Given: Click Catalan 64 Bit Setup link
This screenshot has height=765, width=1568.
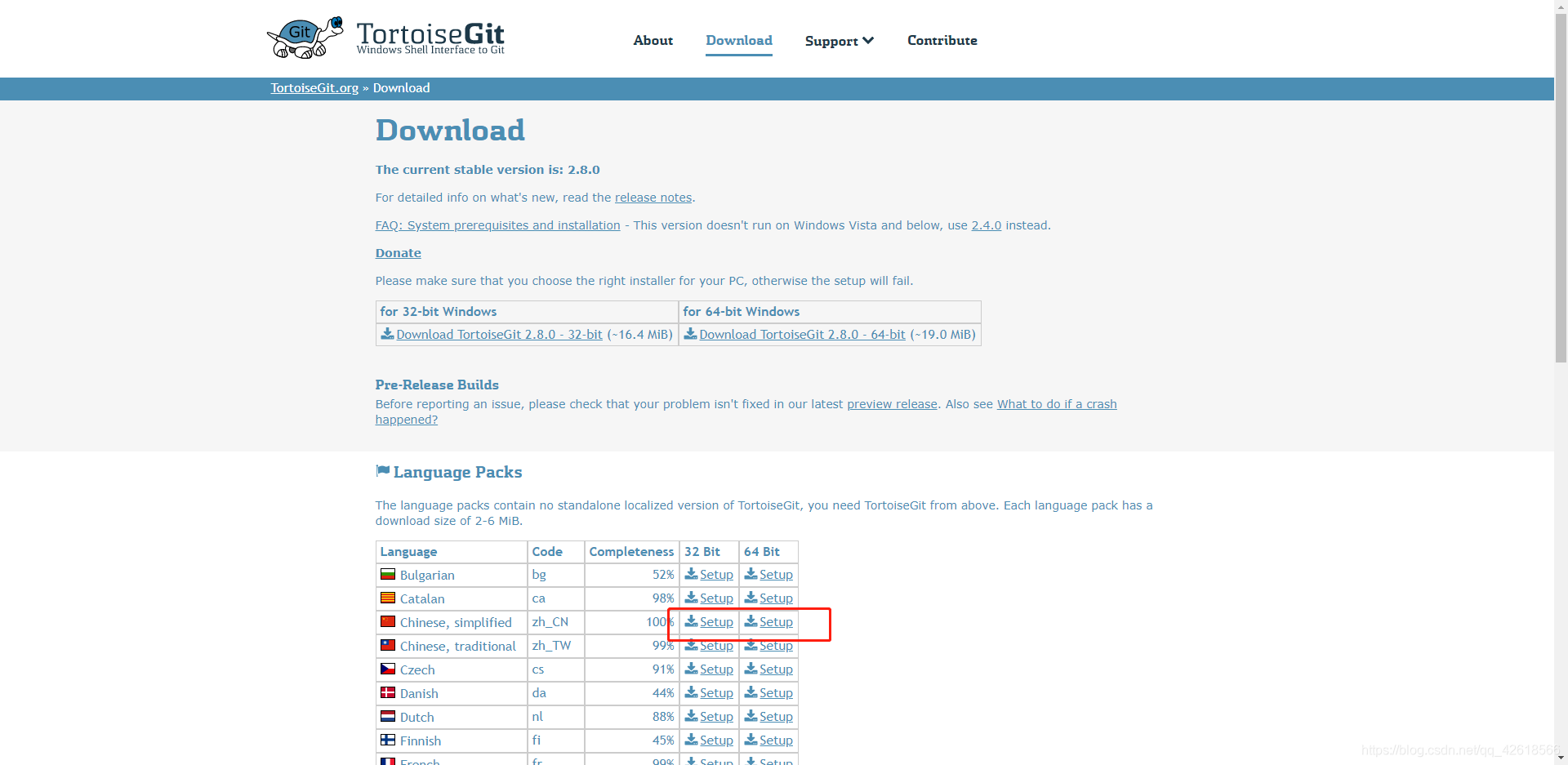Looking at the screenshot, I should 776,598.
